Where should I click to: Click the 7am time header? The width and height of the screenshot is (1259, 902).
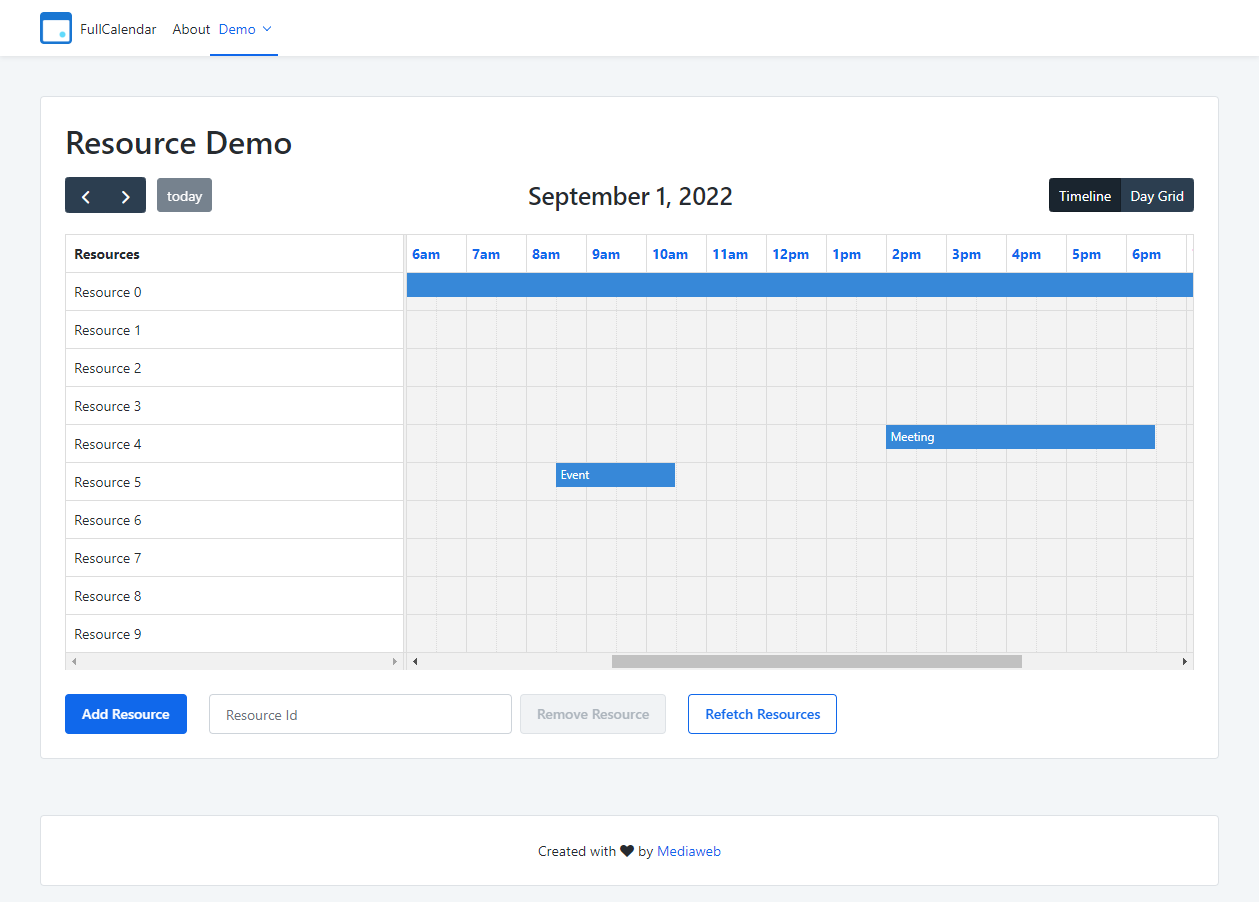coord(486,254)
